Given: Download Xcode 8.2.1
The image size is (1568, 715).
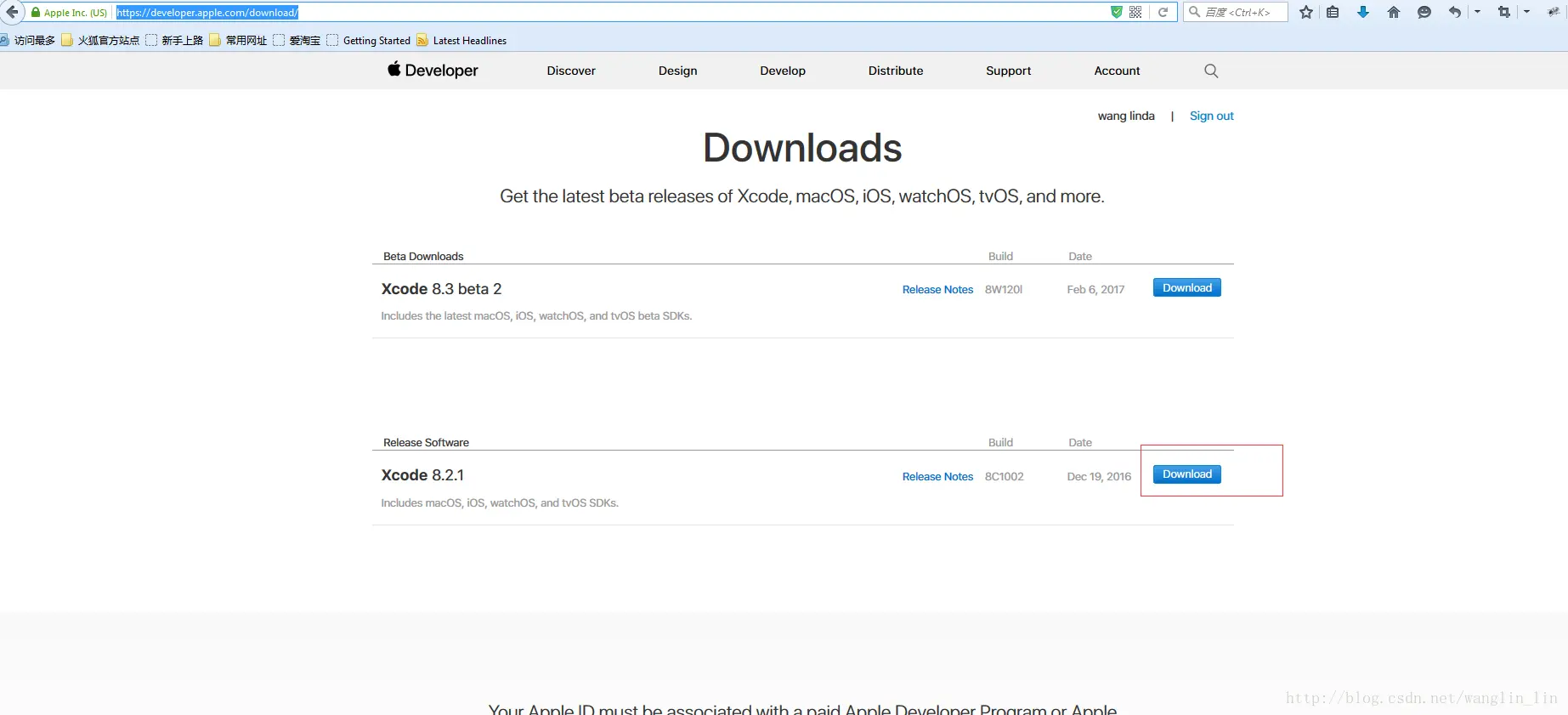Looking at the screenshot, I should click(1186, 474).
